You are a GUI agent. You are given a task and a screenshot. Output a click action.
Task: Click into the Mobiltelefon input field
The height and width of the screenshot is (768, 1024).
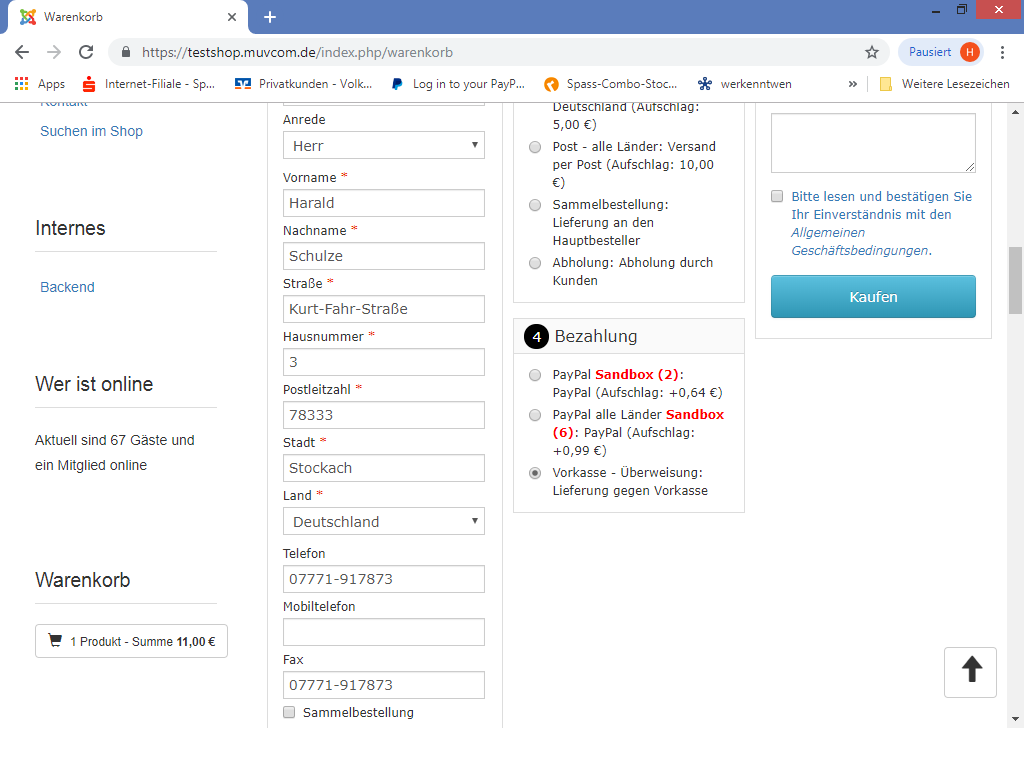pyautogui.click(x=383, y=632)
